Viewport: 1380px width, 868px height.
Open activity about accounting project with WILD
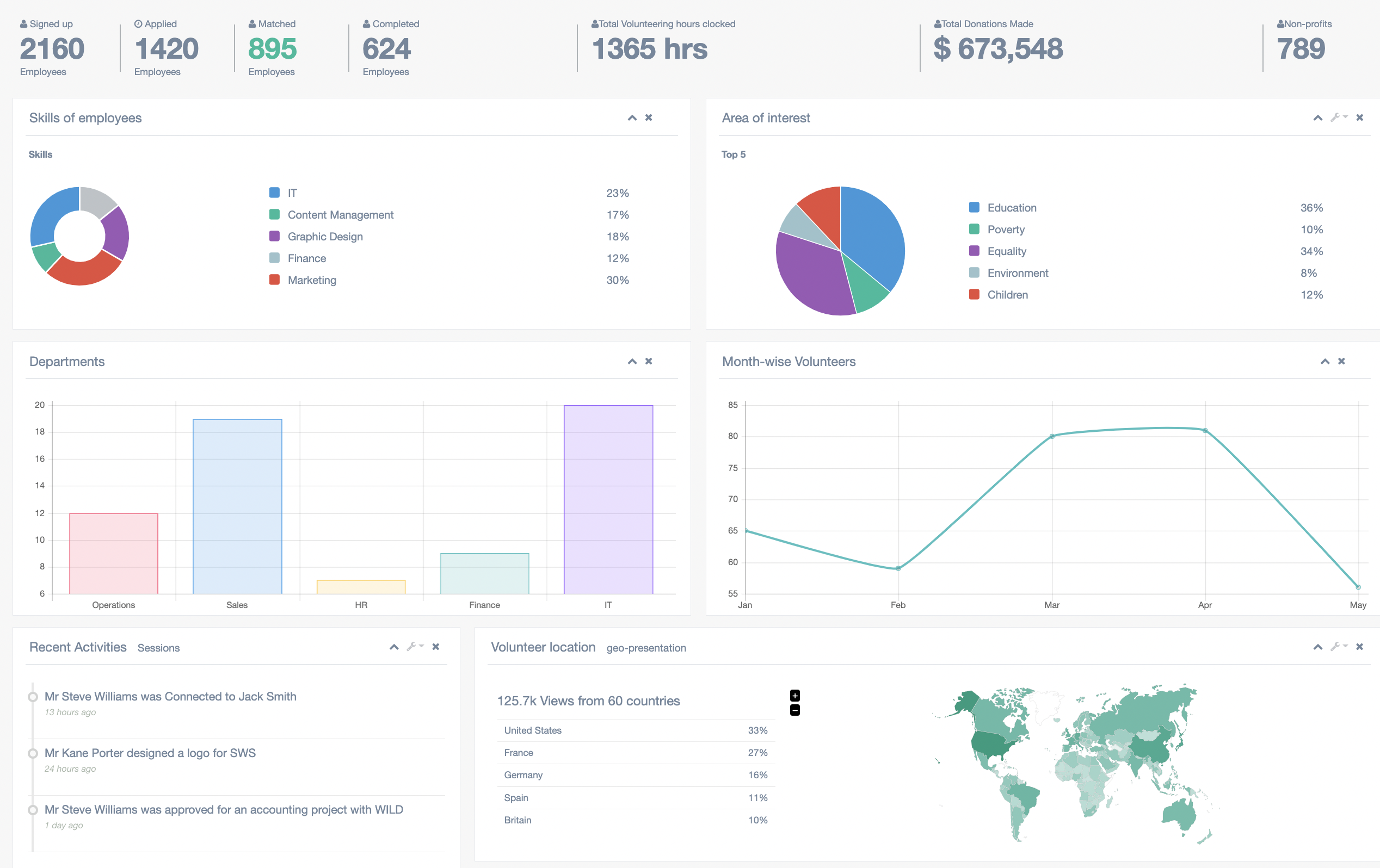click(224, 809)
